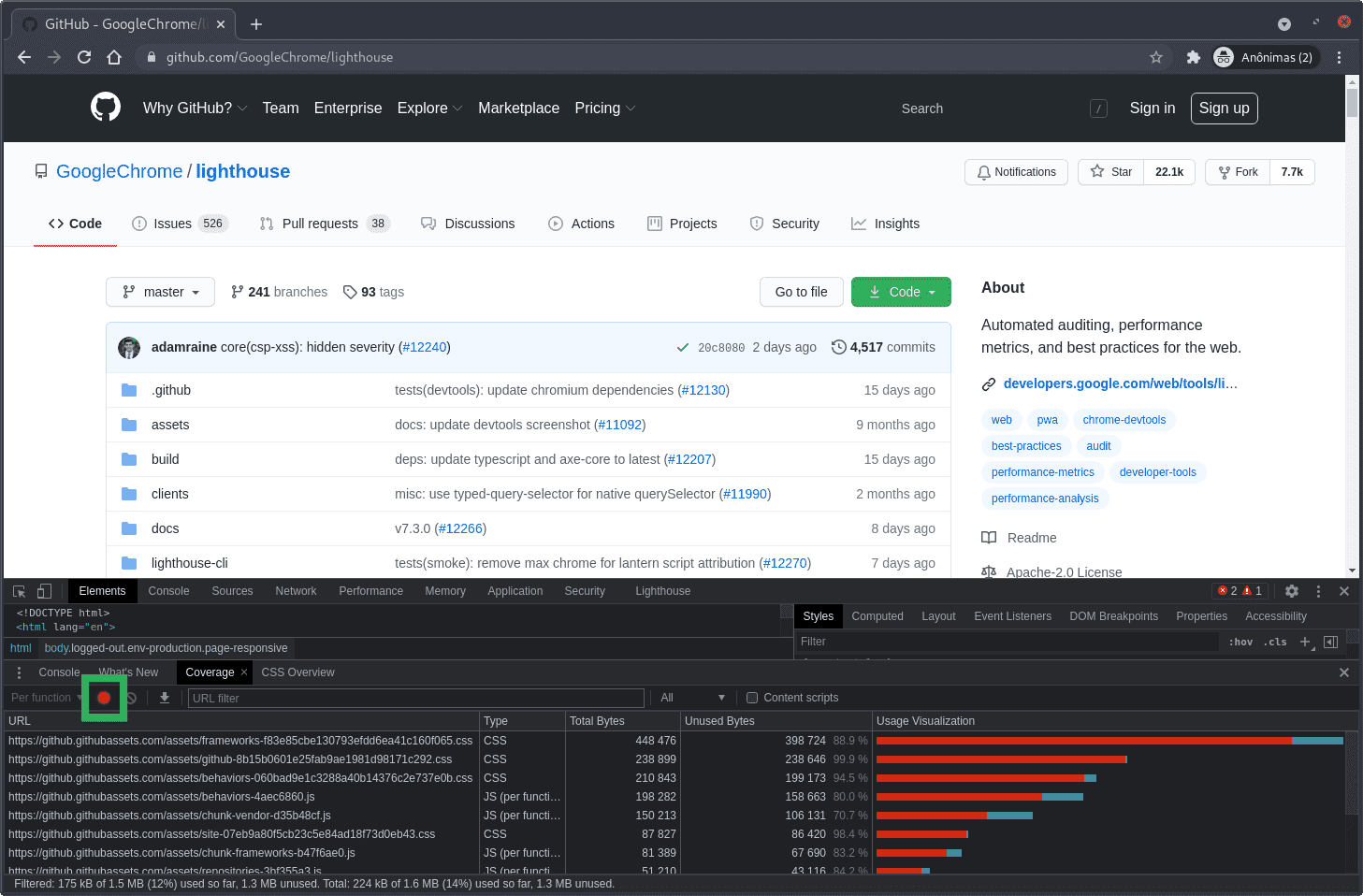Screen dimensions: 1363x896
Task: Open the drawer three-dot menu beside Console
Action: (19, 672)
